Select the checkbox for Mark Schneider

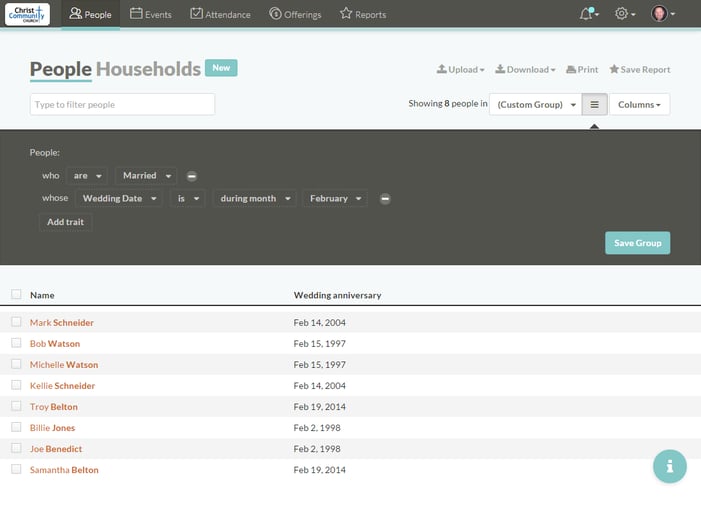pos(16,322)
